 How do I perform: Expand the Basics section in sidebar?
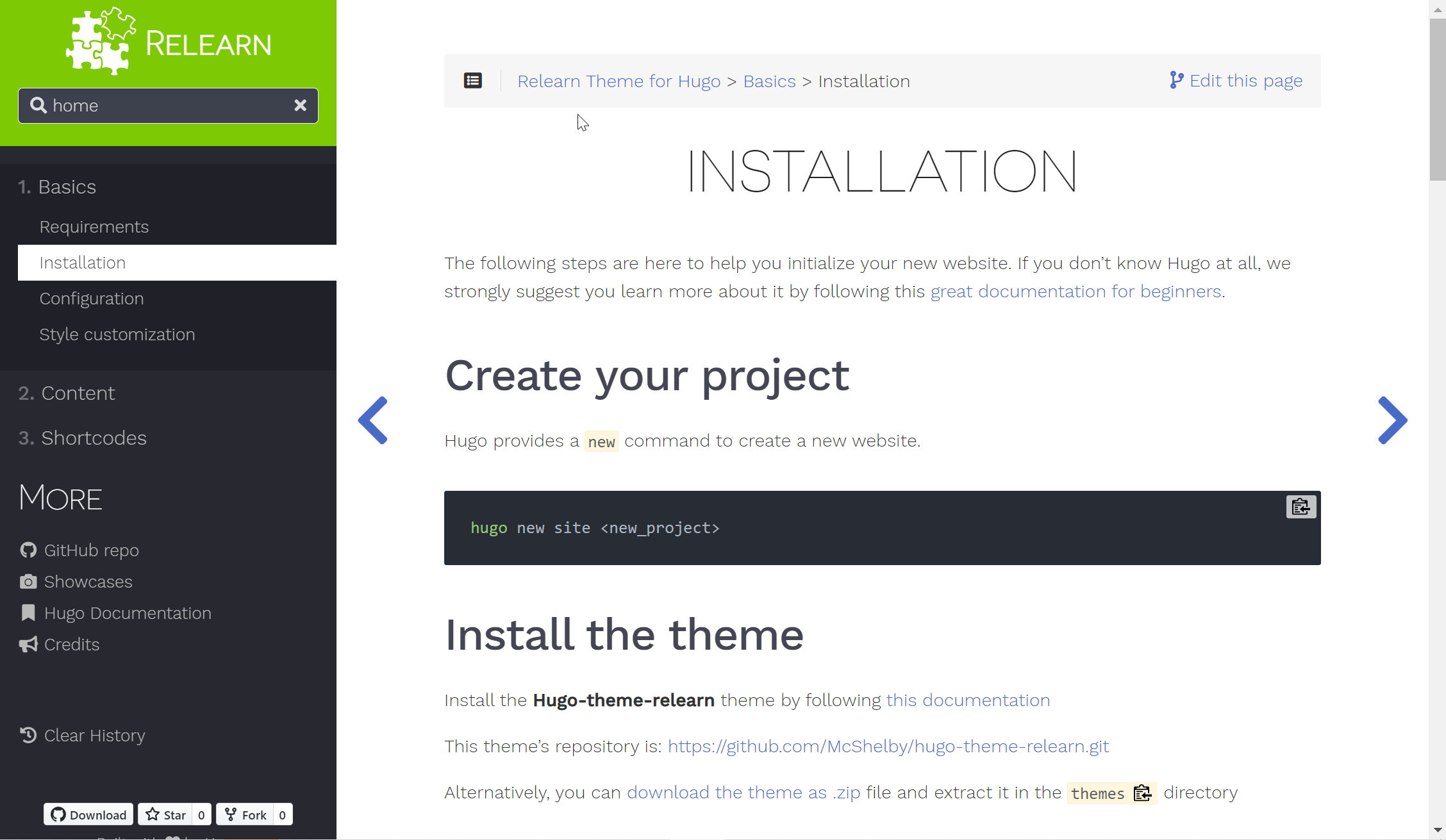67,186
